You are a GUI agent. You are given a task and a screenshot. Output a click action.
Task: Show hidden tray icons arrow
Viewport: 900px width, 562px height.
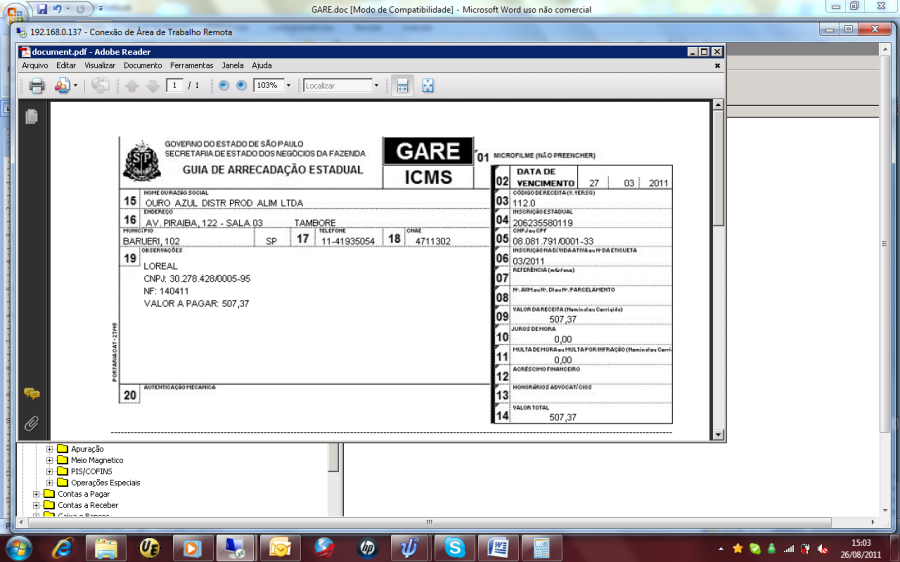[x=720, y=549]
